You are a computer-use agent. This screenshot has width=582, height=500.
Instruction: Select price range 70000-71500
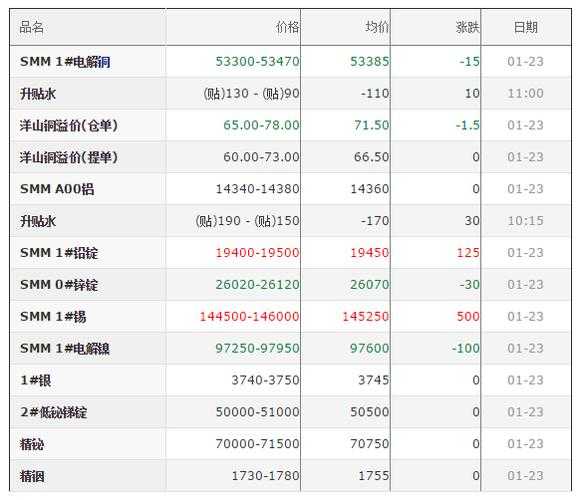pyautogui.click(x=258, y=444)
